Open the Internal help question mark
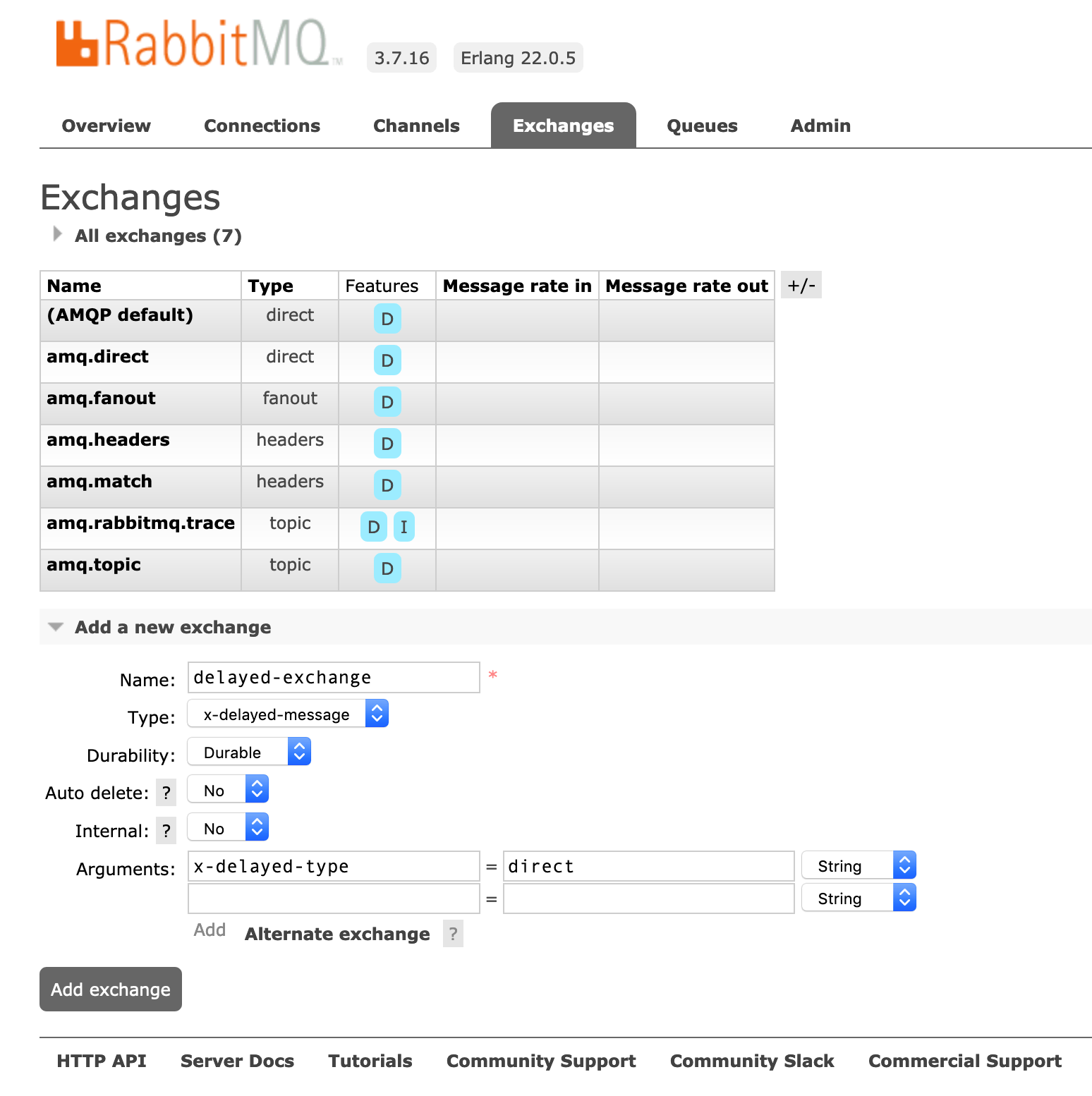The width and height of the screenshot is (1092, 1096). [x=166, y=831]
